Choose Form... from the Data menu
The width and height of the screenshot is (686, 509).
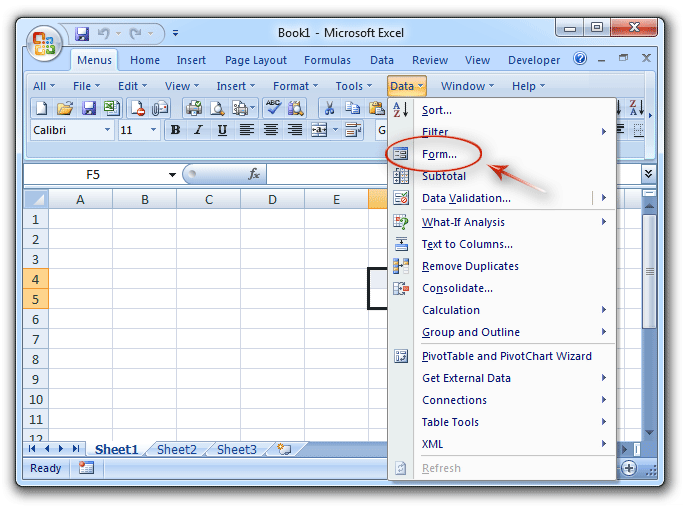point(439,154)
